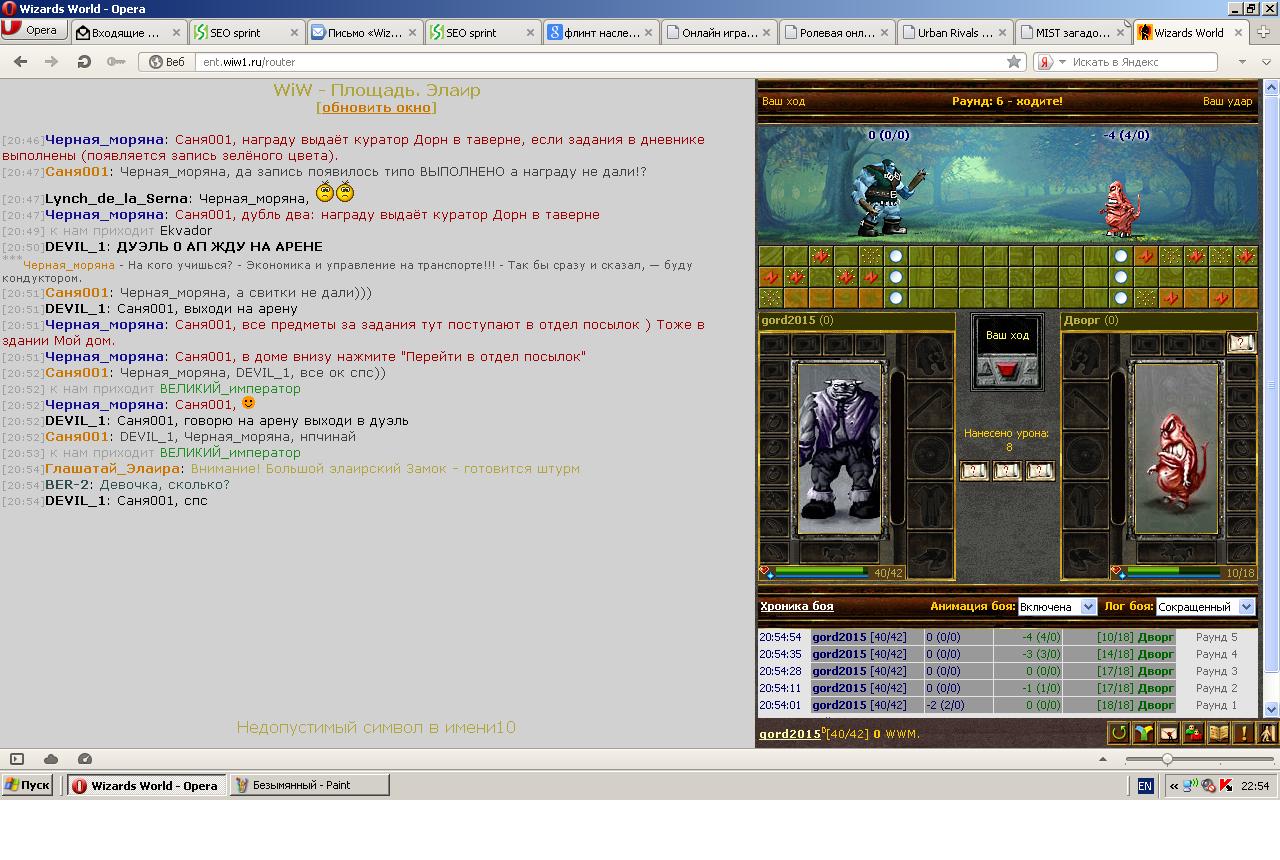
Task: Select bottom-row circle in right half of battle grid
Action: coord(1121,298)
